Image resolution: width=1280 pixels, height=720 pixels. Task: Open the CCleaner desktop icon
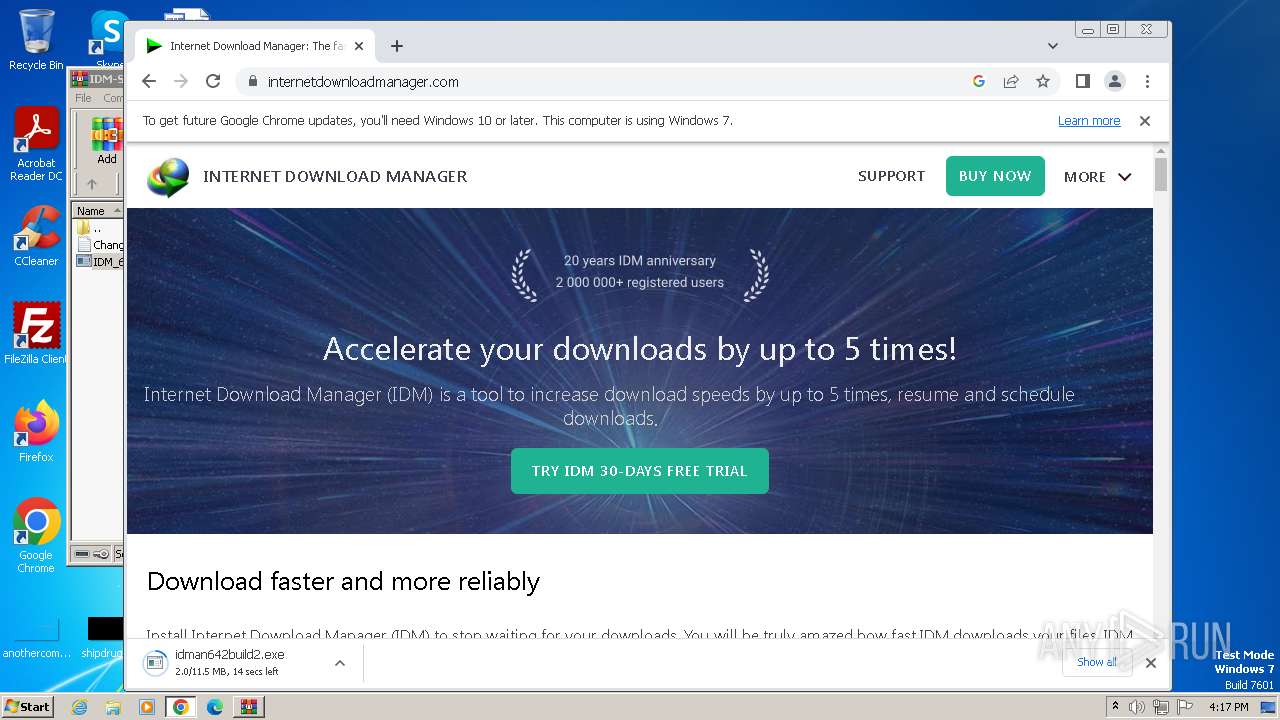36,236
